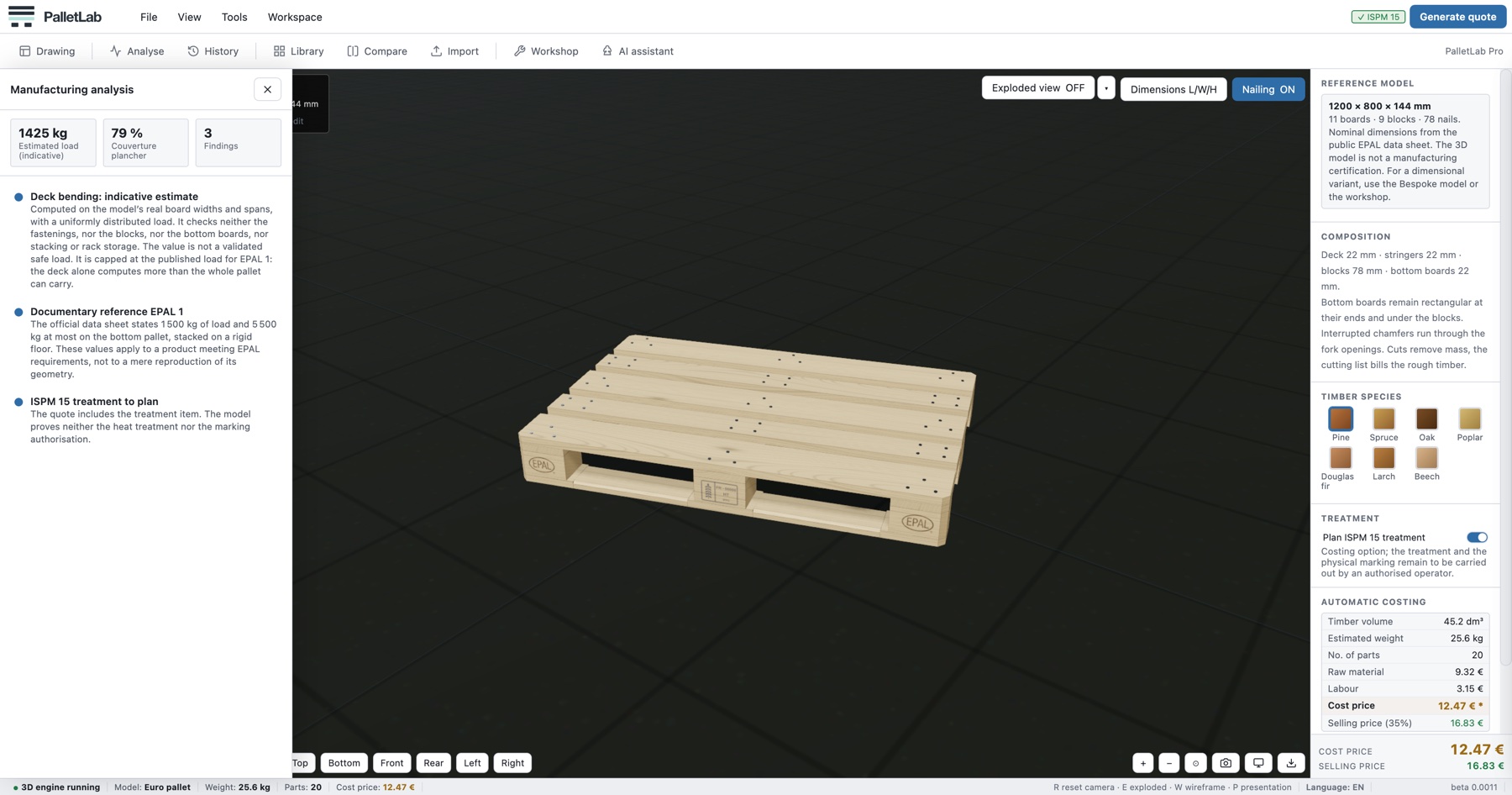Open presentation mode via monitor icon

point(1258,763)
